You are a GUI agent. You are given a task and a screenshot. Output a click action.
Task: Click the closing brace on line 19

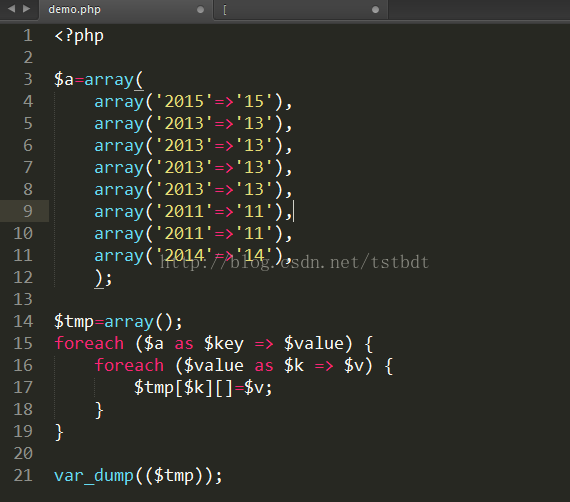point(59,432)
